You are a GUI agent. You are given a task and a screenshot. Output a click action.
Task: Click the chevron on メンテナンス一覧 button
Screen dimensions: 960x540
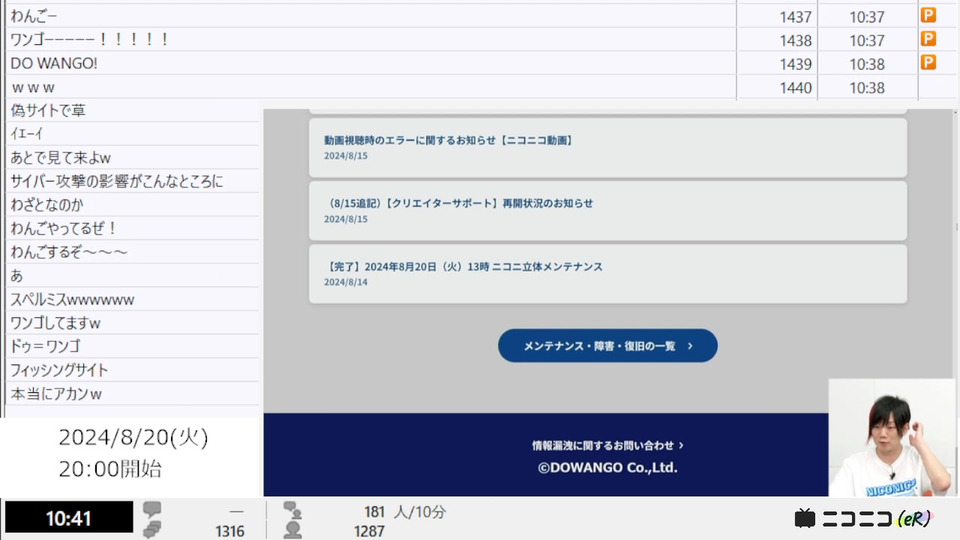pyautogui.click(x=691, y=346)
